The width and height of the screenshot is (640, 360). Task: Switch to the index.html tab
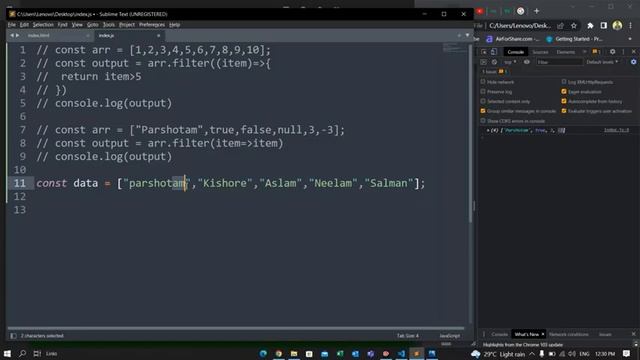coord(39,36)
